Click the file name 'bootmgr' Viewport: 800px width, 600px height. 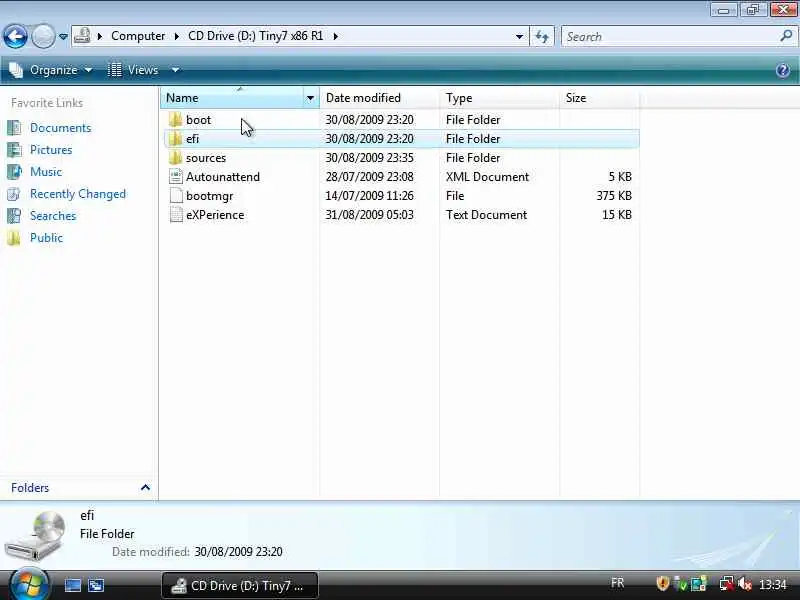[210, 196]
